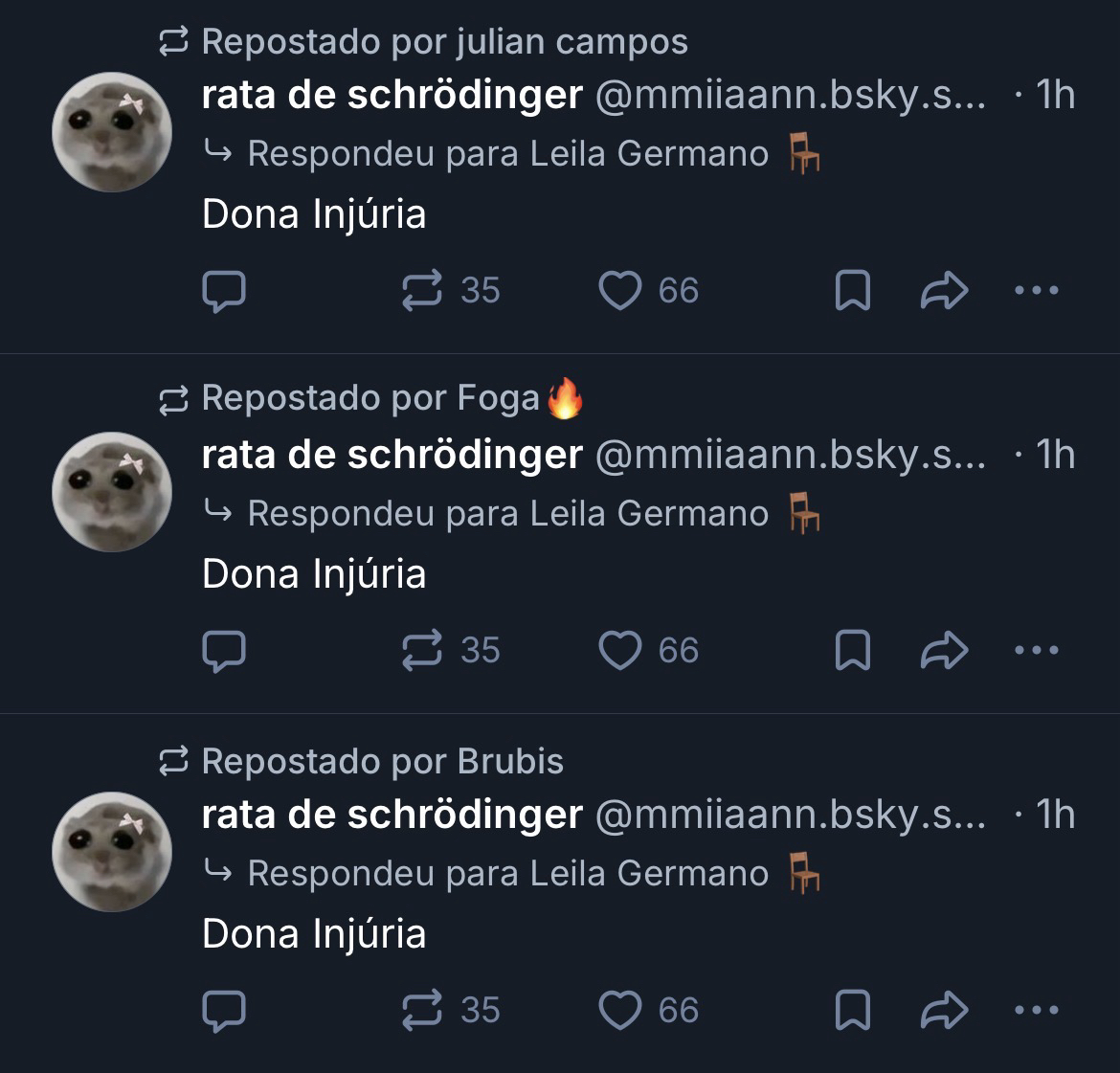Open hamster avatar on Foga's repost
Screen dimensions: 1120x1073
click(x=112, y=492)
